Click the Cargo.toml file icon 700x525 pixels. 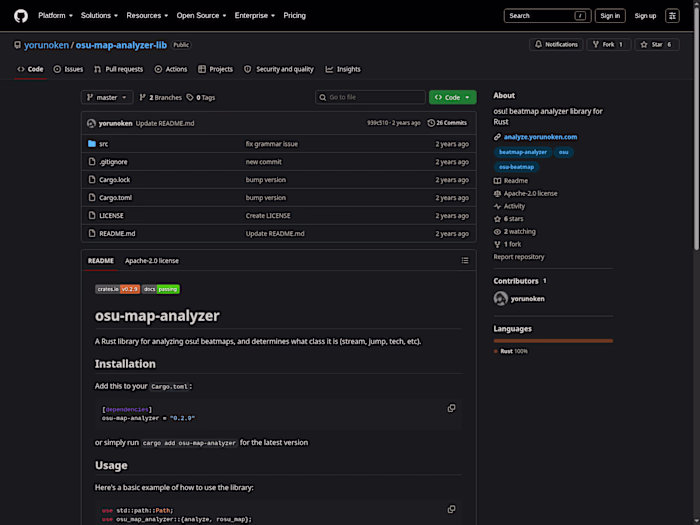coord(92,197)
